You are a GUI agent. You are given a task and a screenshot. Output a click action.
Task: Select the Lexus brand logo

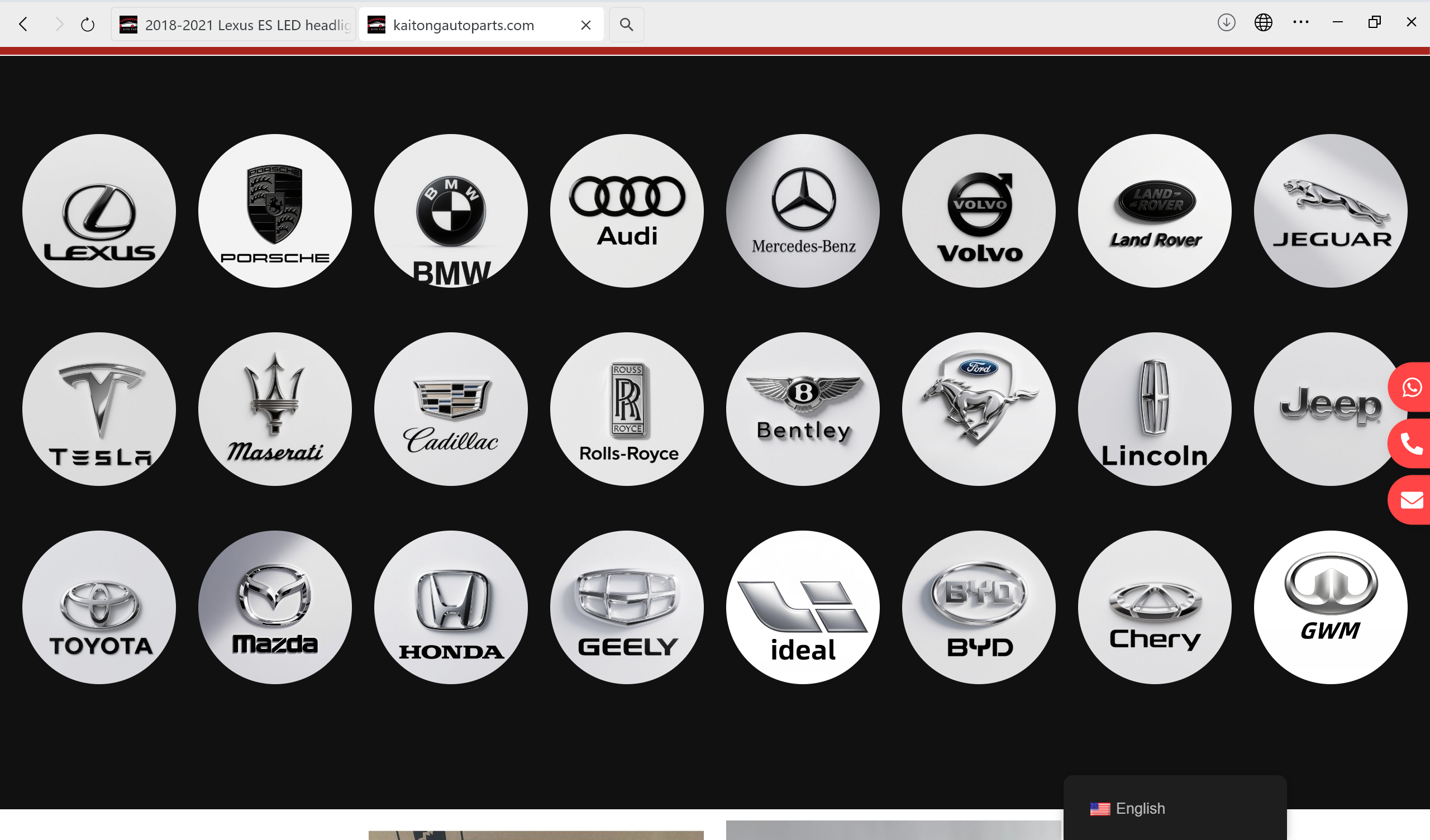pyautogui.click(x=99, y=211)
